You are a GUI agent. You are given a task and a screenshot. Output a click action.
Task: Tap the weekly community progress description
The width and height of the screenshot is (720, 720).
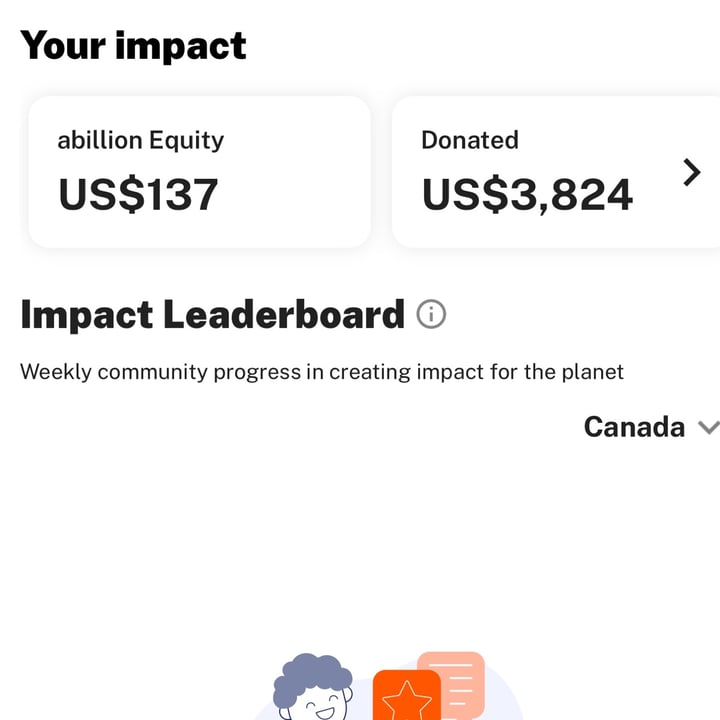[x=321, y=372]
